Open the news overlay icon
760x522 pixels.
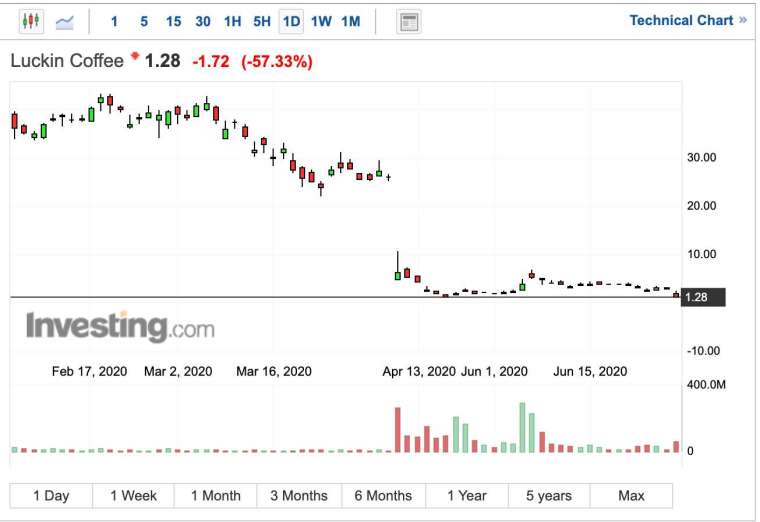pyautogui.click(x=409, y=22)
